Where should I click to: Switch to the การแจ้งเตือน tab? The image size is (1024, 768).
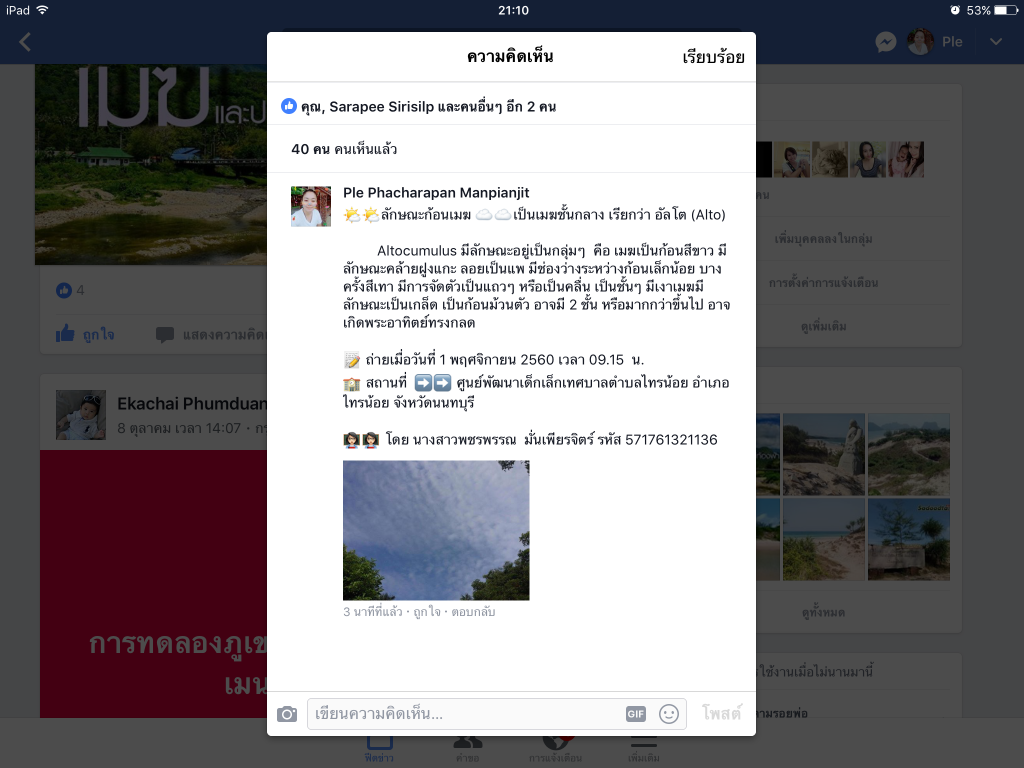[x=555, y=748]
